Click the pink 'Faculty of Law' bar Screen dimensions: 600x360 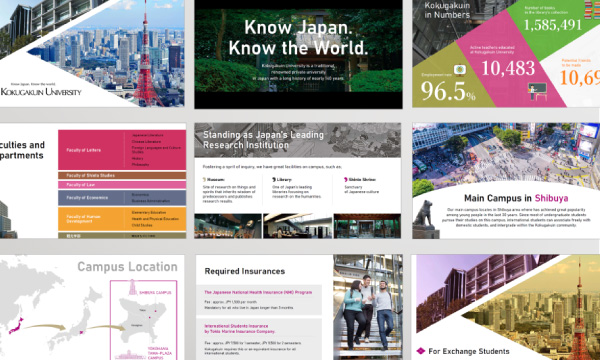pos(122,185)
